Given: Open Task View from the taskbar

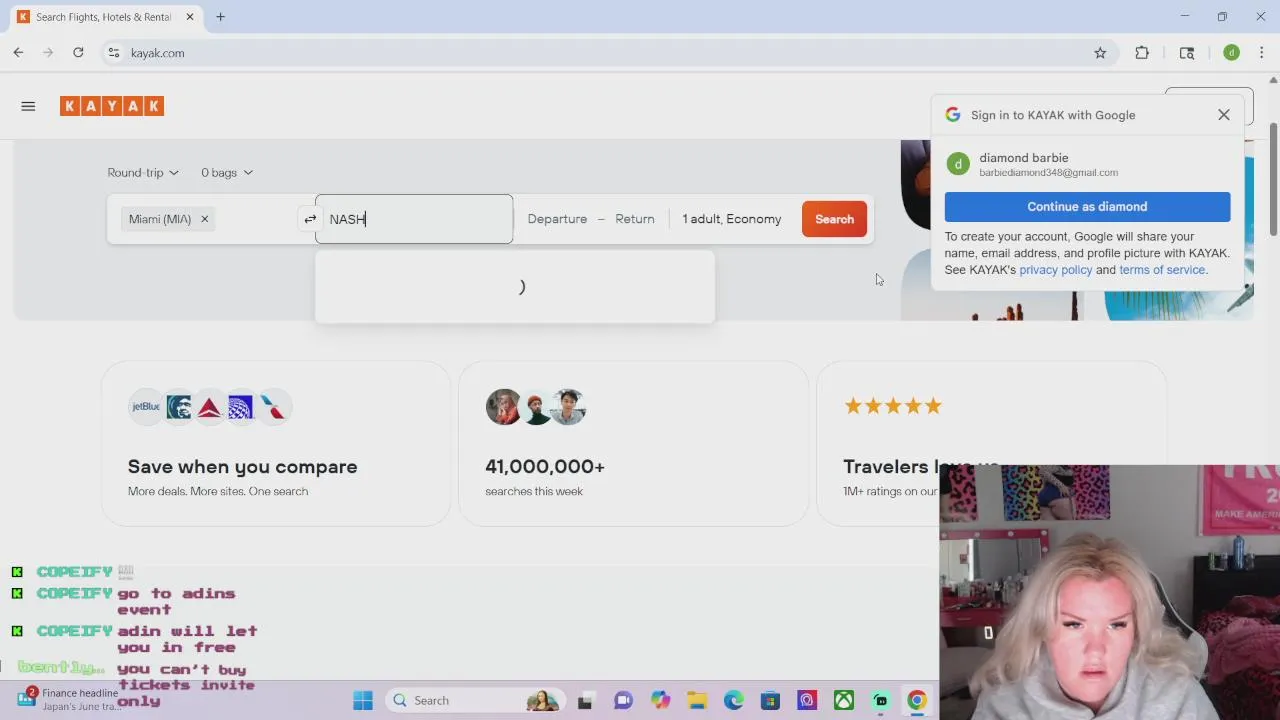Looking at the screenshot, I should pos(585,701).
